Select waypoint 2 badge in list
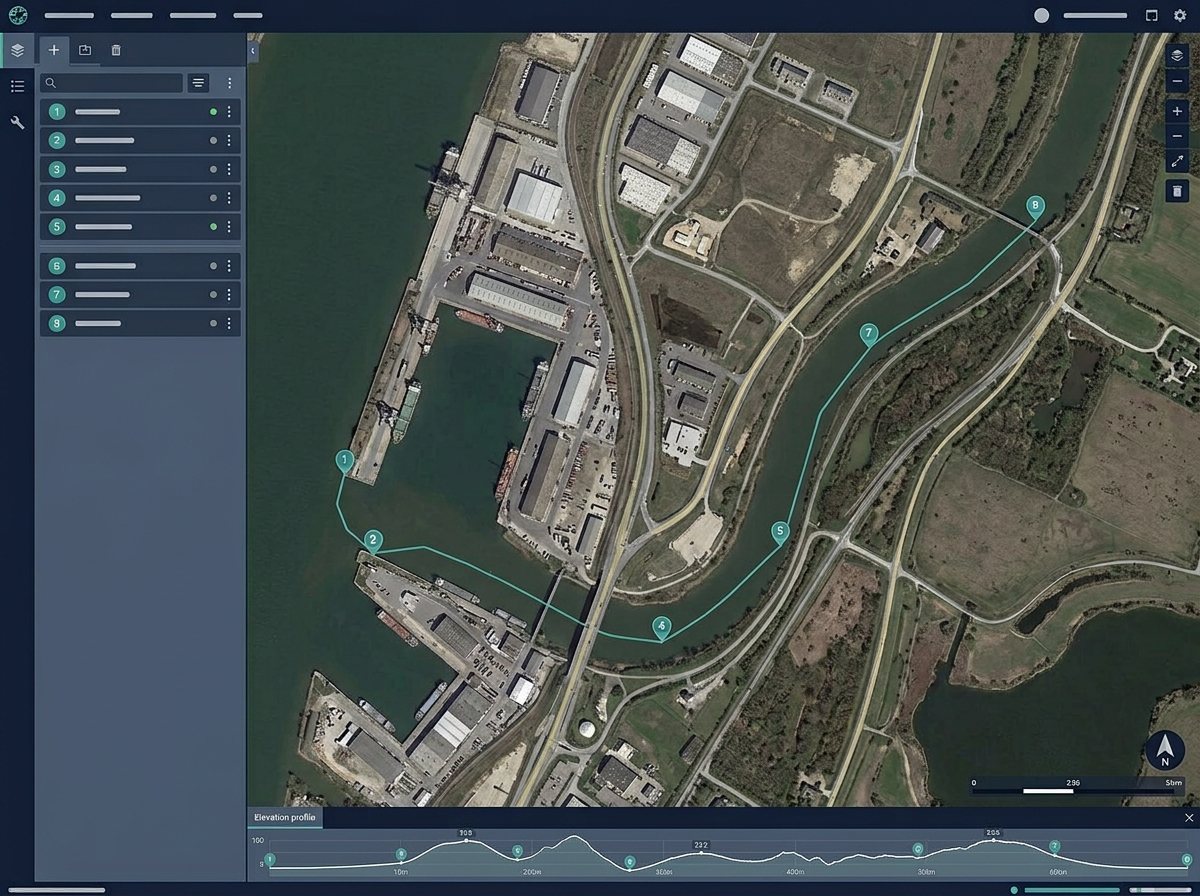Screen dimensions: 1200x896 pyautogui.click(x=57, y=141)
